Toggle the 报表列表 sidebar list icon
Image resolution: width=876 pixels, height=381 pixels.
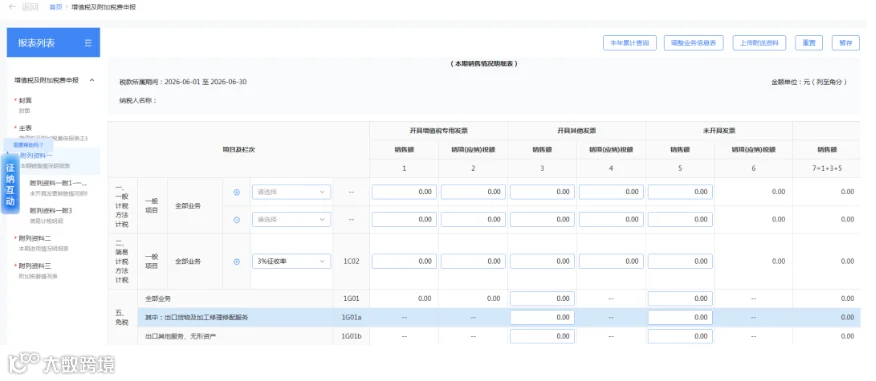88,43
